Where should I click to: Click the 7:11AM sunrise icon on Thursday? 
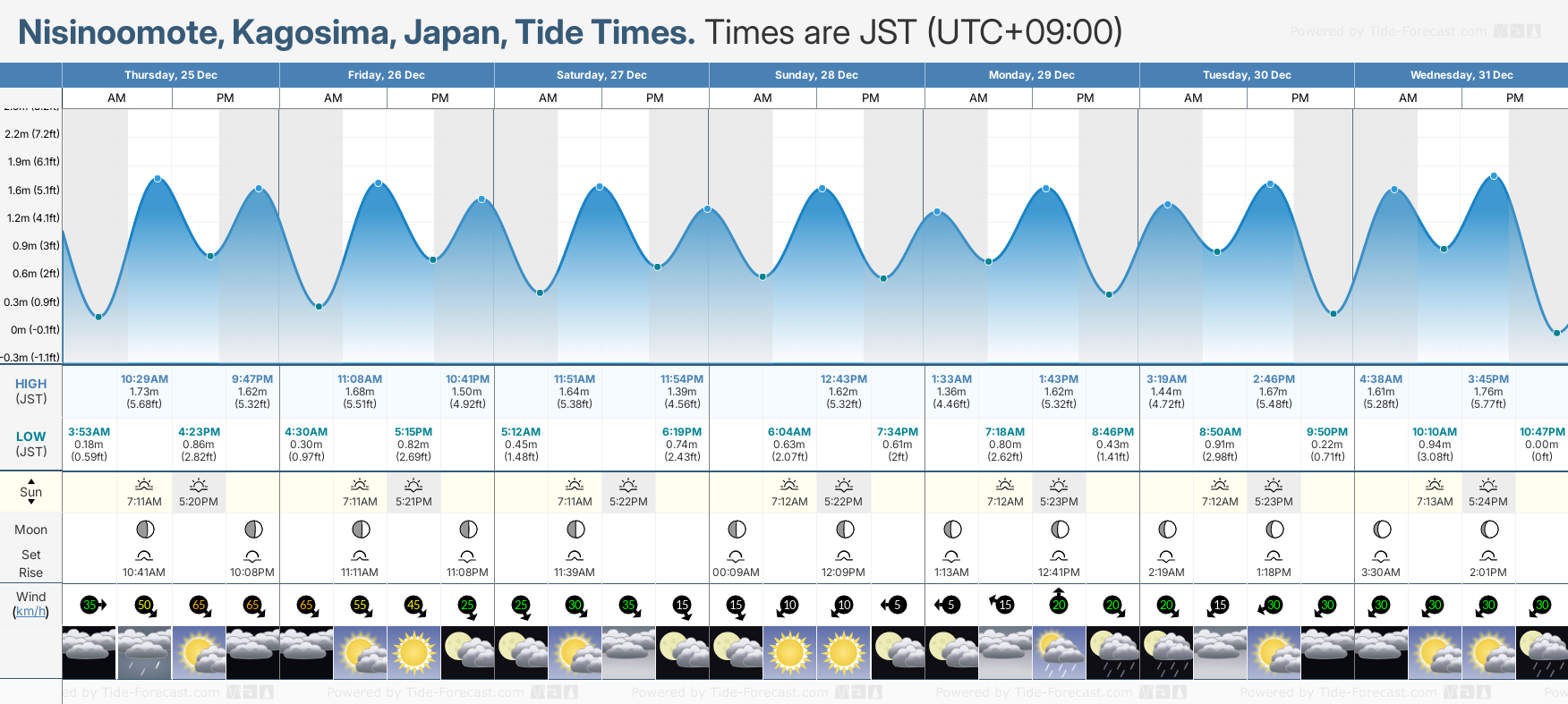pos(144,485)
